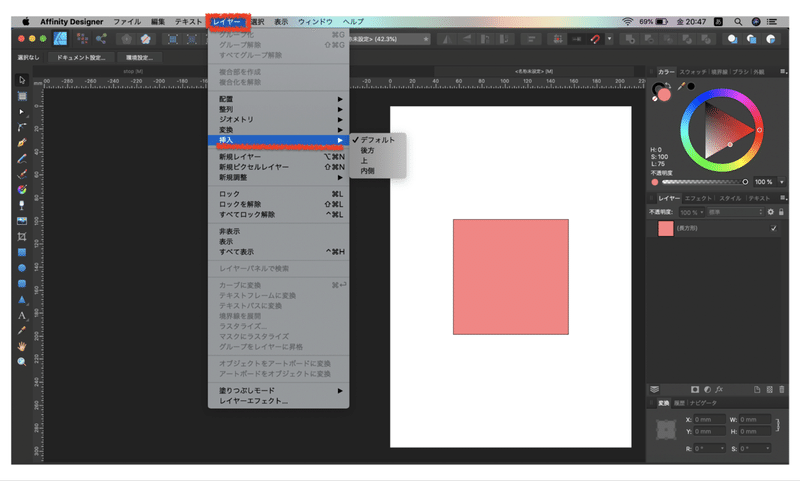Image resolution: width=800 pixels, height=481 pixels.
Task: Open layer effects fx icon
Action: point(719,389)
